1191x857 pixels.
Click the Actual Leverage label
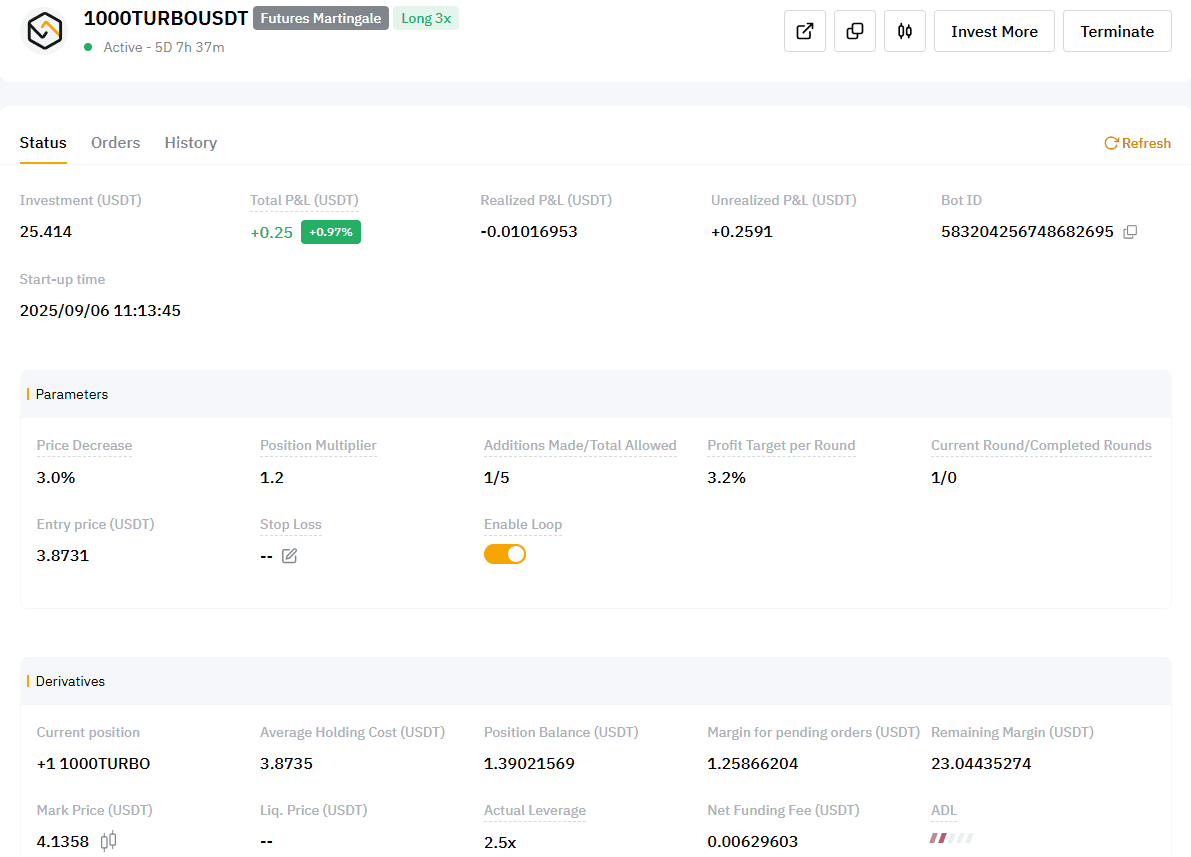(x=535, y=811)
